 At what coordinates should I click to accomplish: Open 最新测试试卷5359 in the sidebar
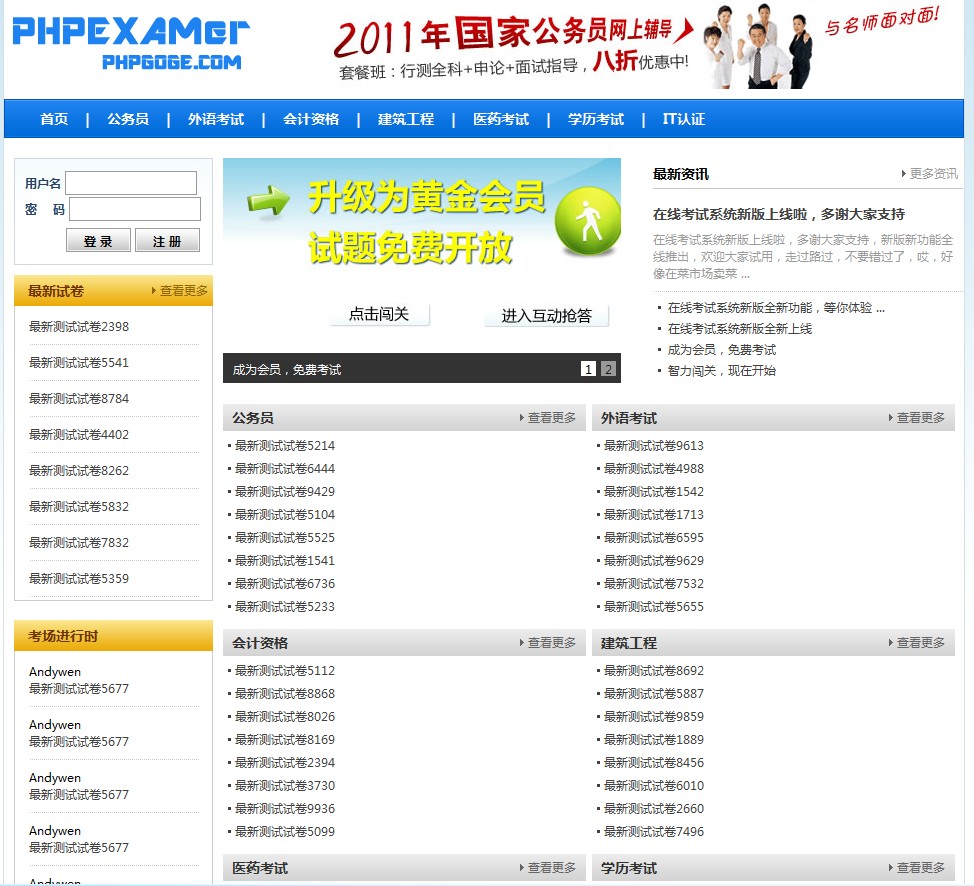[x=79, y=578]
